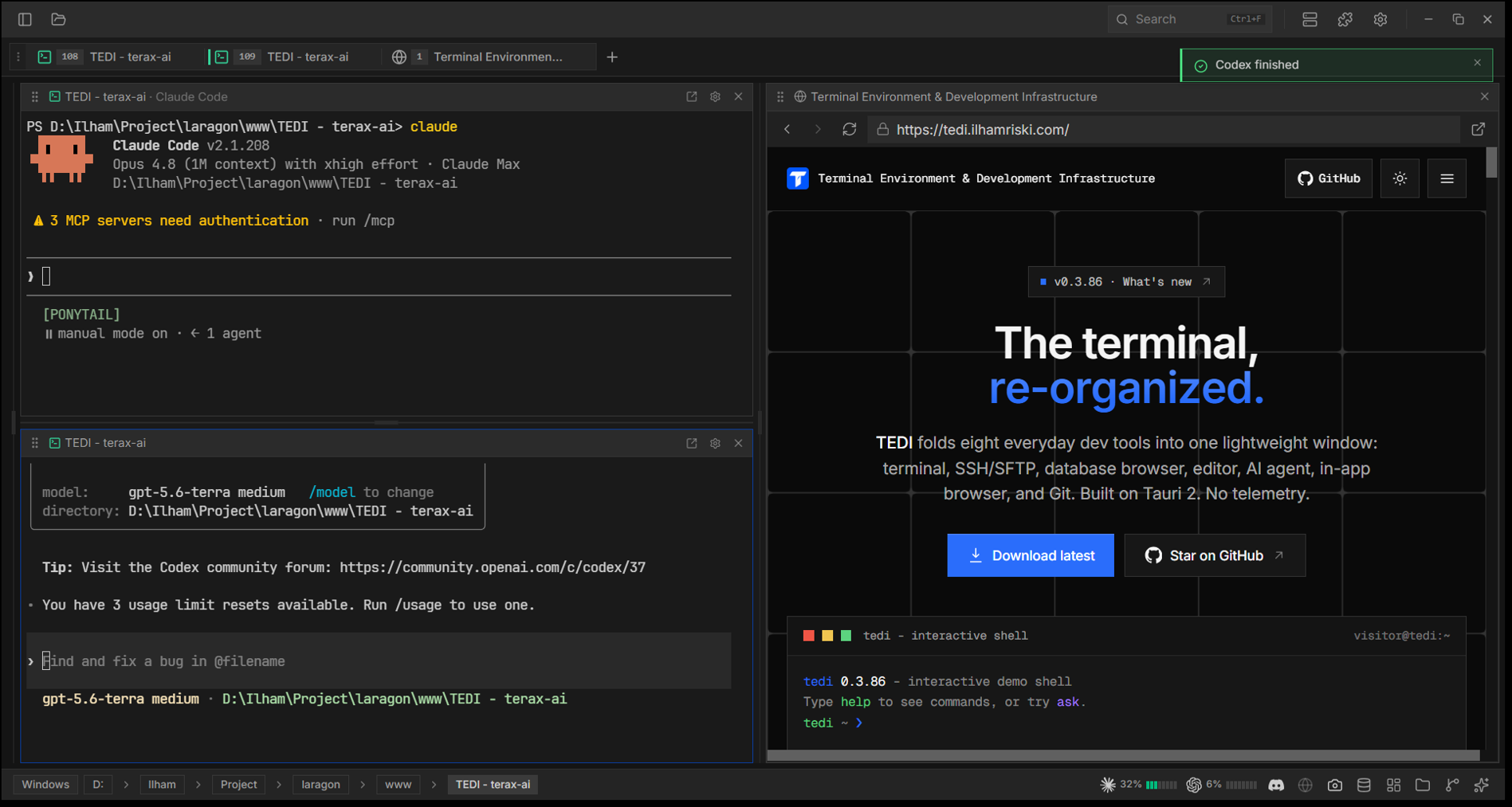Open the extensions puzzle piece icon

[1345, 19]
